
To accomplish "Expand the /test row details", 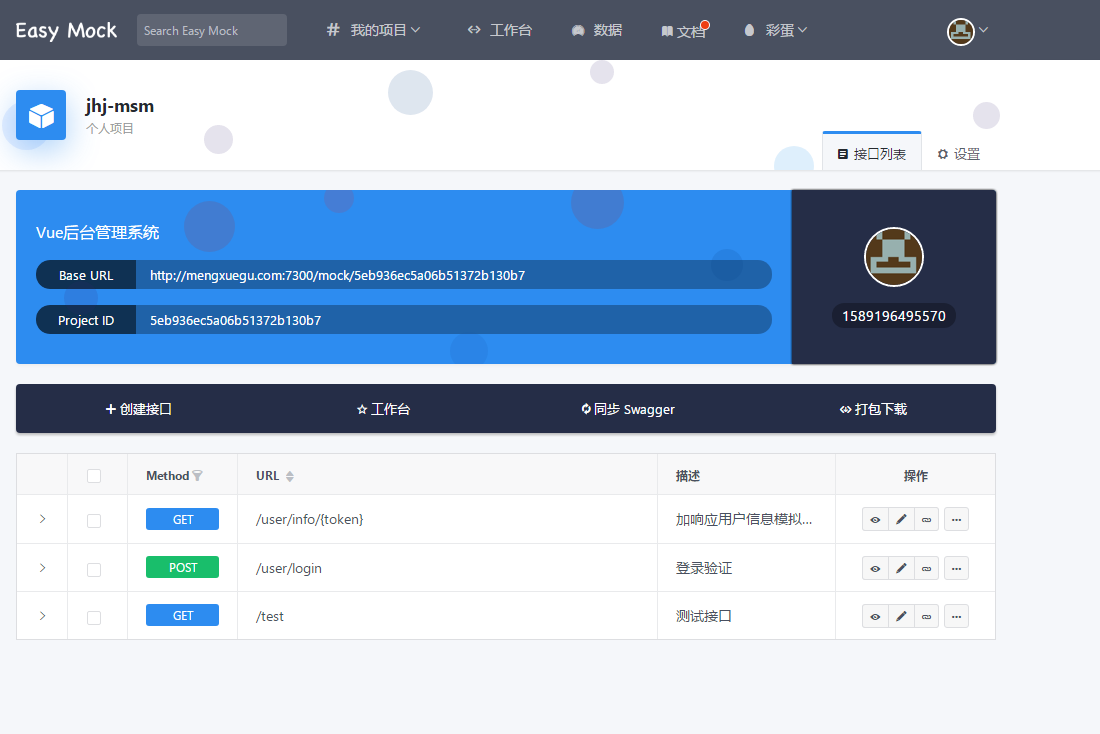I will 43,616.
